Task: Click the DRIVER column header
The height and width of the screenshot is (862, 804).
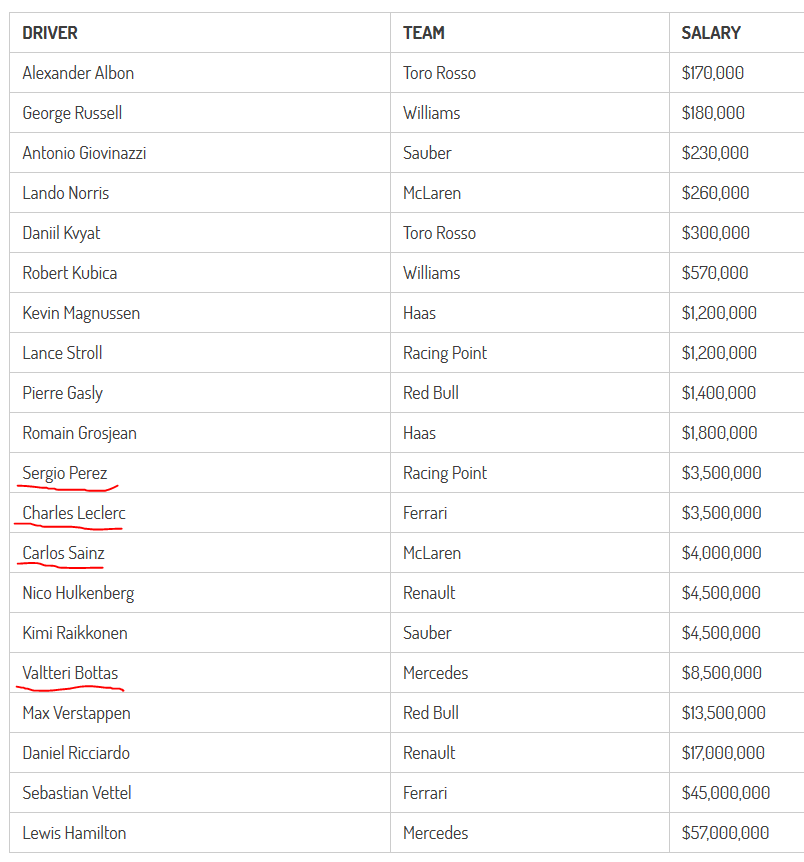Action: point(50,33)
